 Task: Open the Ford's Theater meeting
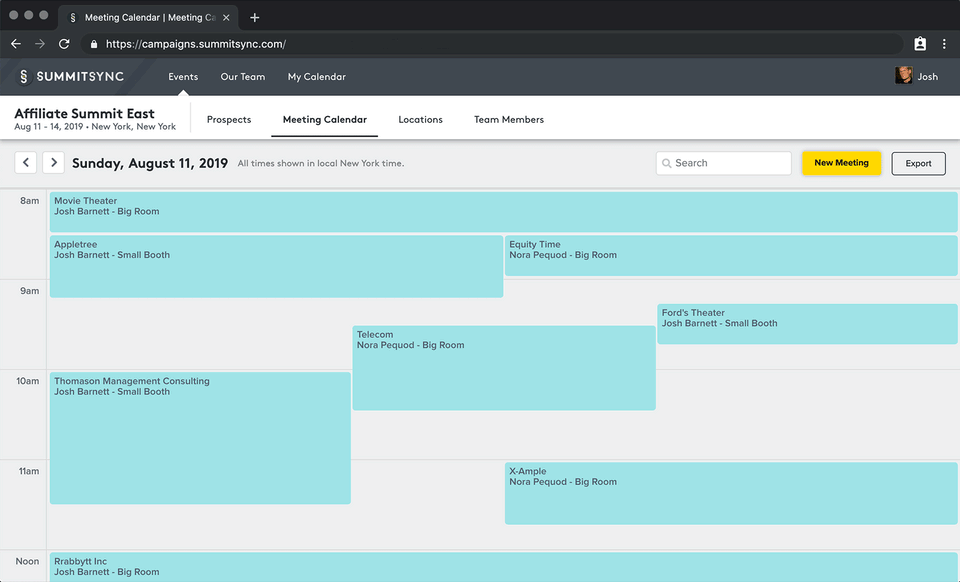click(808, 324)
